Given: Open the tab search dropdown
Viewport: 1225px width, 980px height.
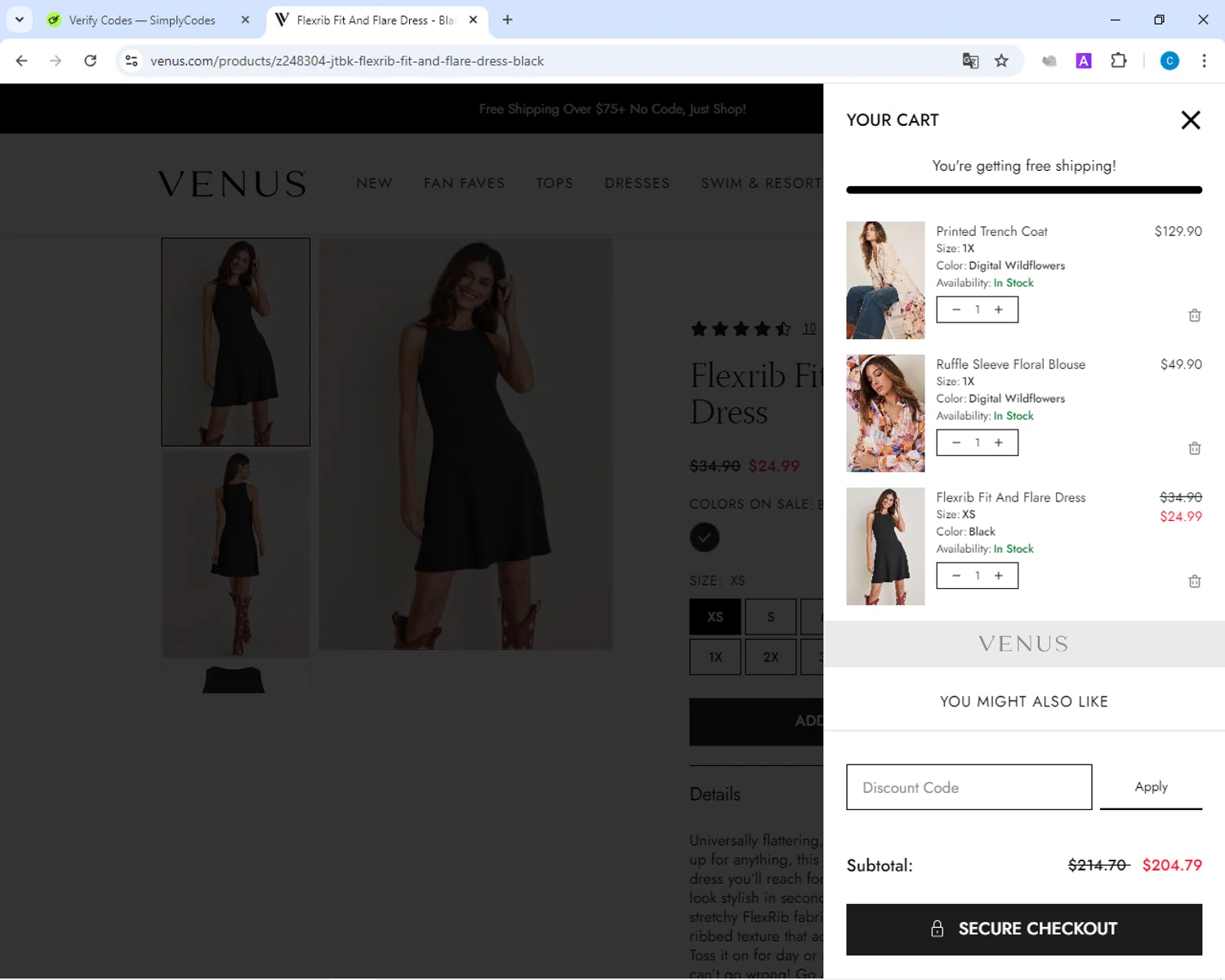Looking at the screenshot, I should [20, 20].
